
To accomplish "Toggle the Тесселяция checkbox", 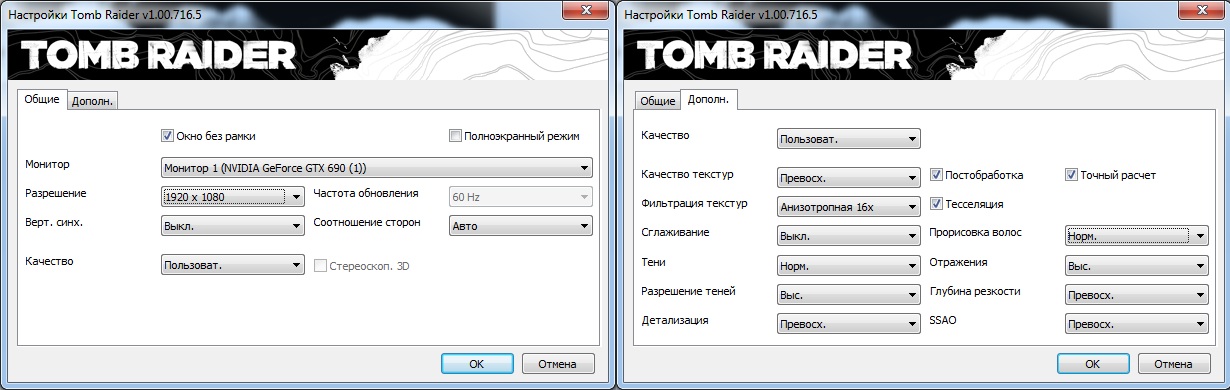I will tap(937, 204).
